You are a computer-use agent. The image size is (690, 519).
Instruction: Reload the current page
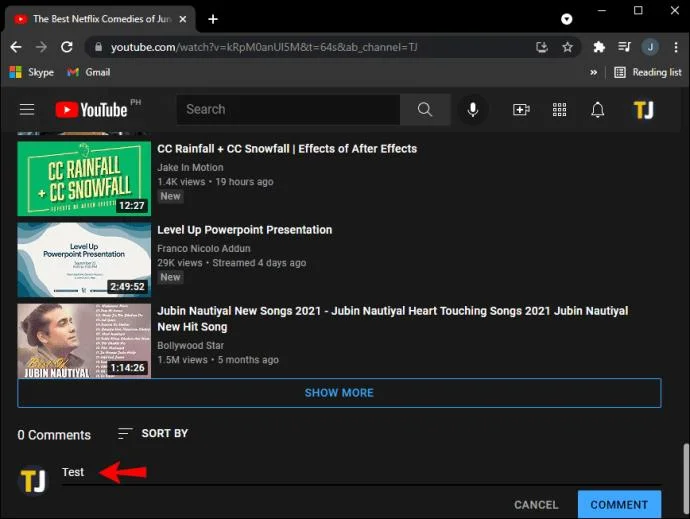tap(67, 47)
